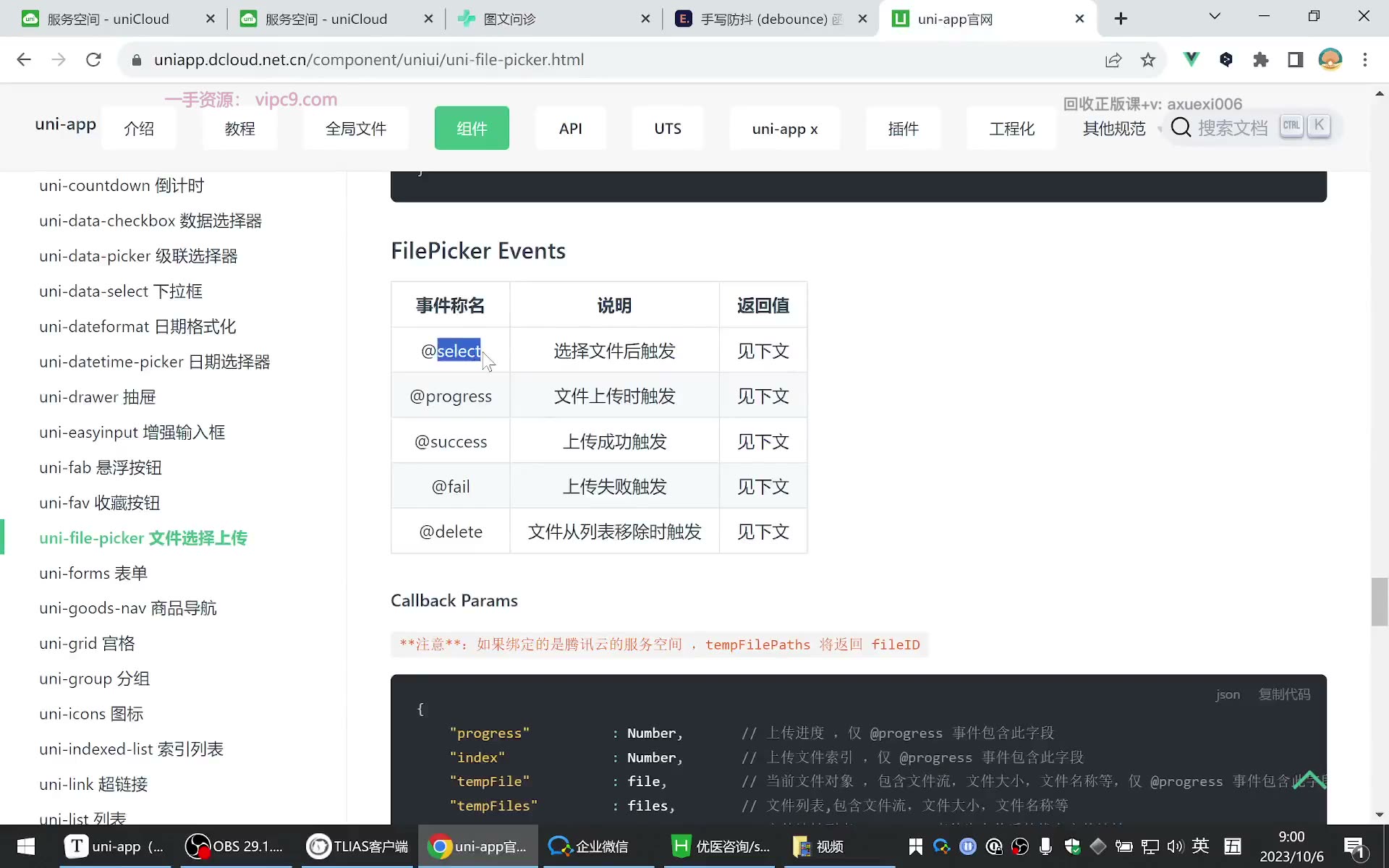Open uni-fav 收藏按钮 in sidebar
1389x868 pixels.
[x=100, y=503]
